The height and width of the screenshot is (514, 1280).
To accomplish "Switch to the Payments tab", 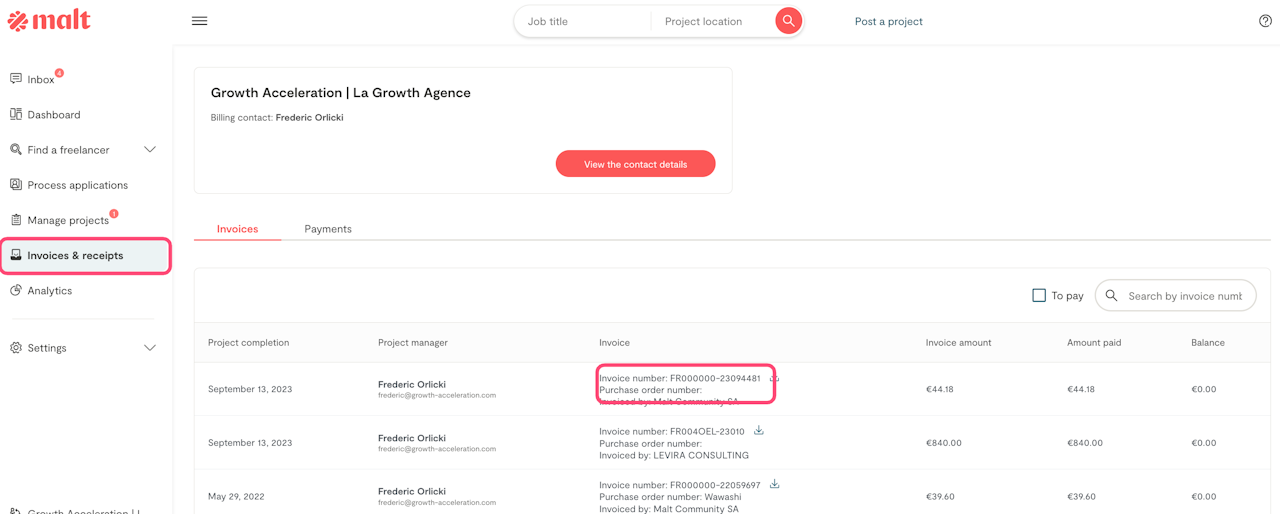I will click(328, 229).
